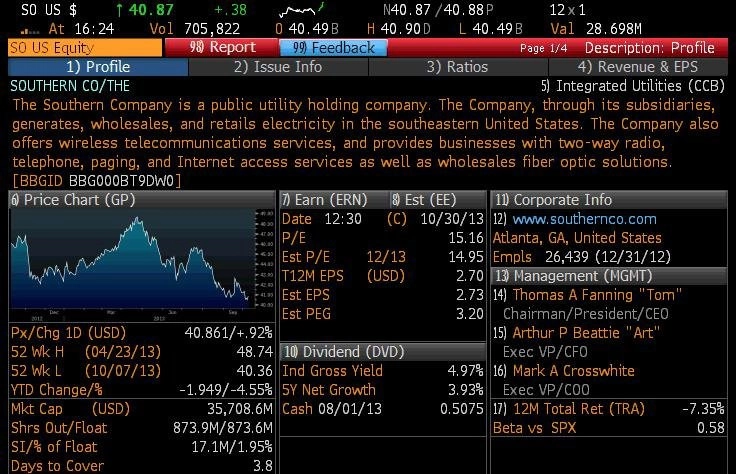Open the 98) Report button
The image size is (736, 474).
pyautogui.click(x=222, y=47)
